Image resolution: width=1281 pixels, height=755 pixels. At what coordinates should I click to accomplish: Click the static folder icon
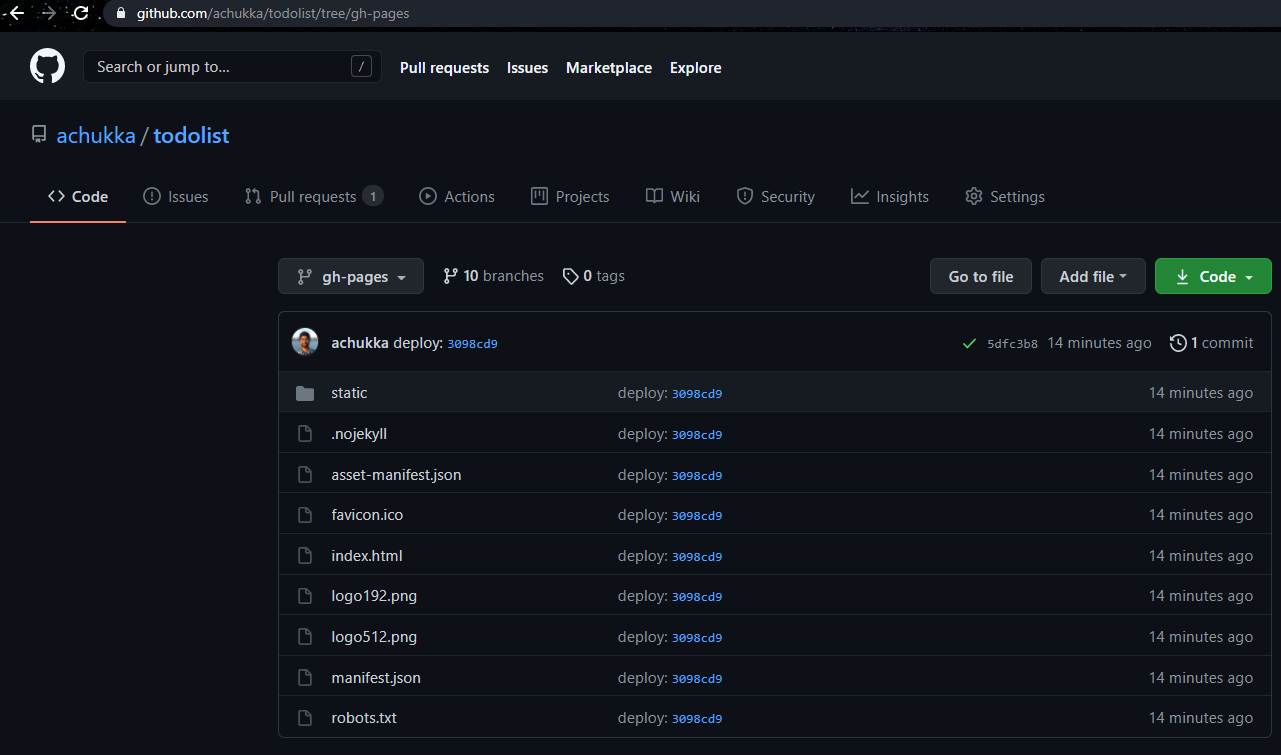coord(305,393)
